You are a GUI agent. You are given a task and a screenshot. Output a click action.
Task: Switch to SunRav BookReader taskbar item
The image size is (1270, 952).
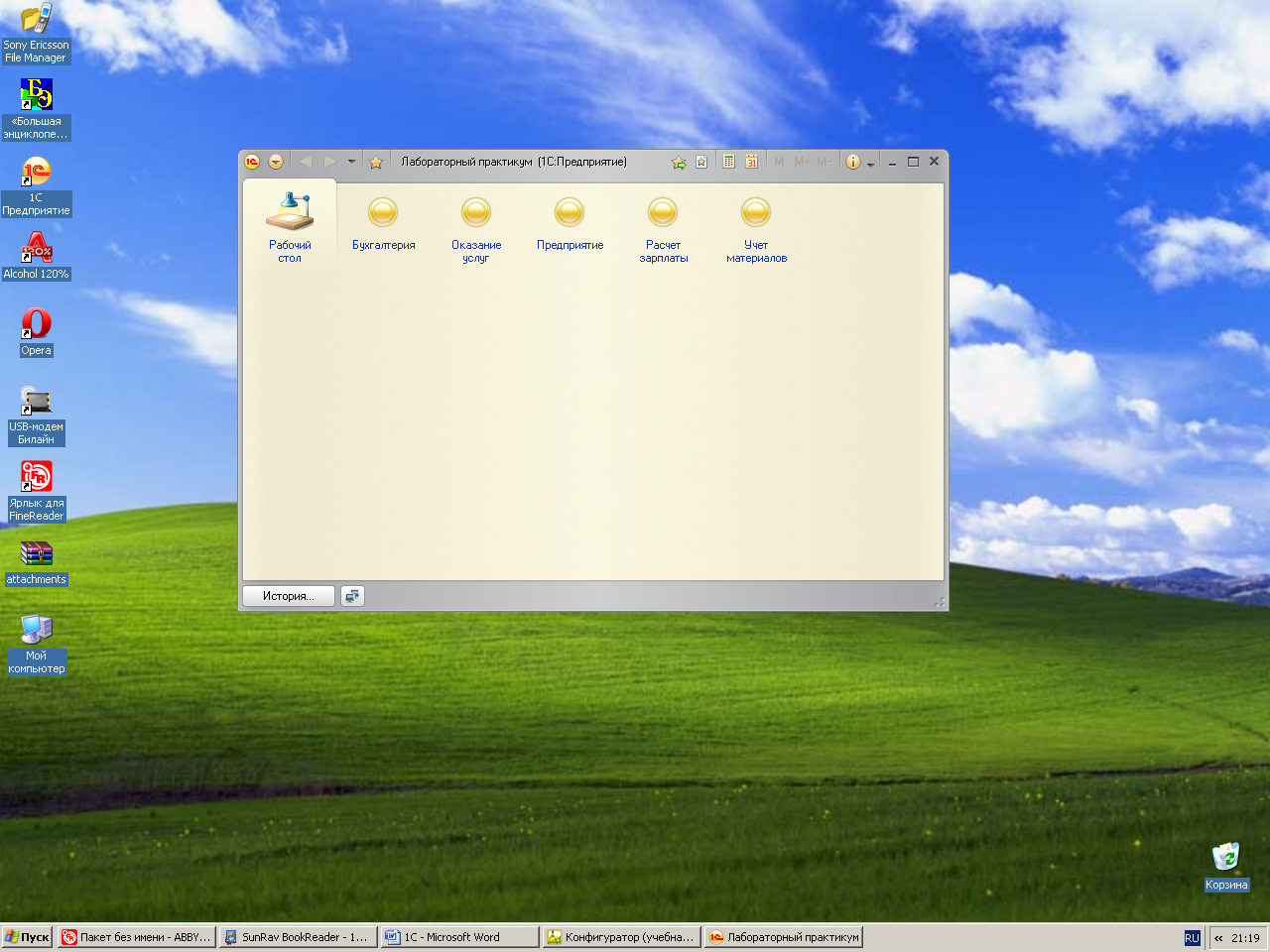[298, 937]
